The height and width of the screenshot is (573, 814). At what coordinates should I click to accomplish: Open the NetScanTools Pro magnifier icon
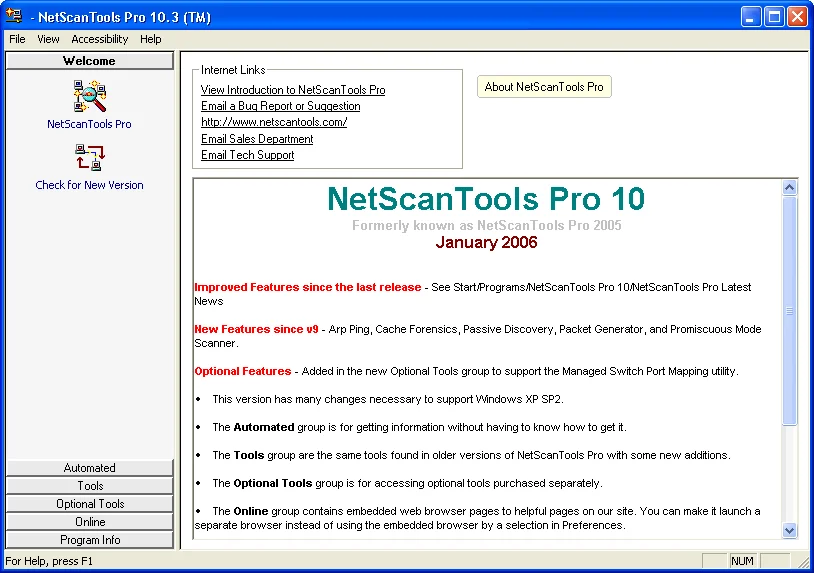pyautogui.click(x=89, y=96)
